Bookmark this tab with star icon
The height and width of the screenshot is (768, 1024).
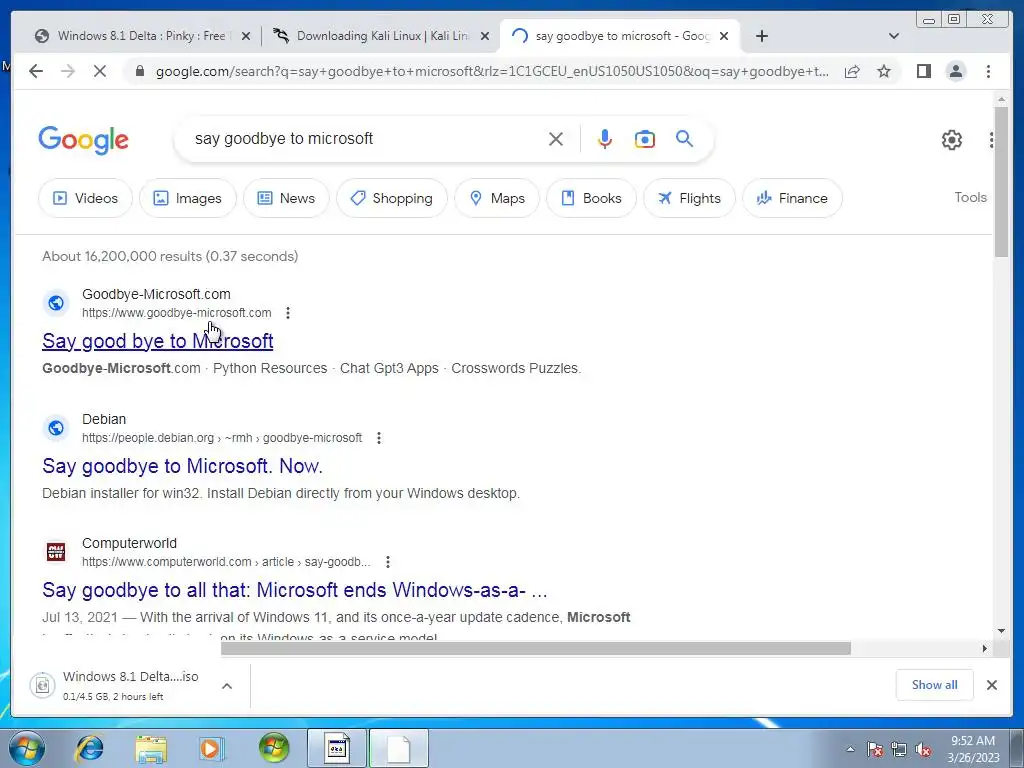coord(884,71)
